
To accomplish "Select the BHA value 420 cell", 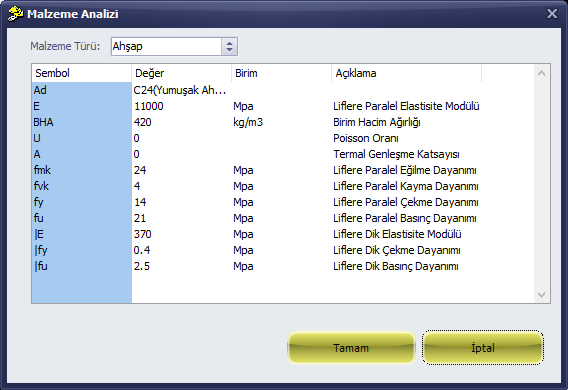I will [181, 122].
